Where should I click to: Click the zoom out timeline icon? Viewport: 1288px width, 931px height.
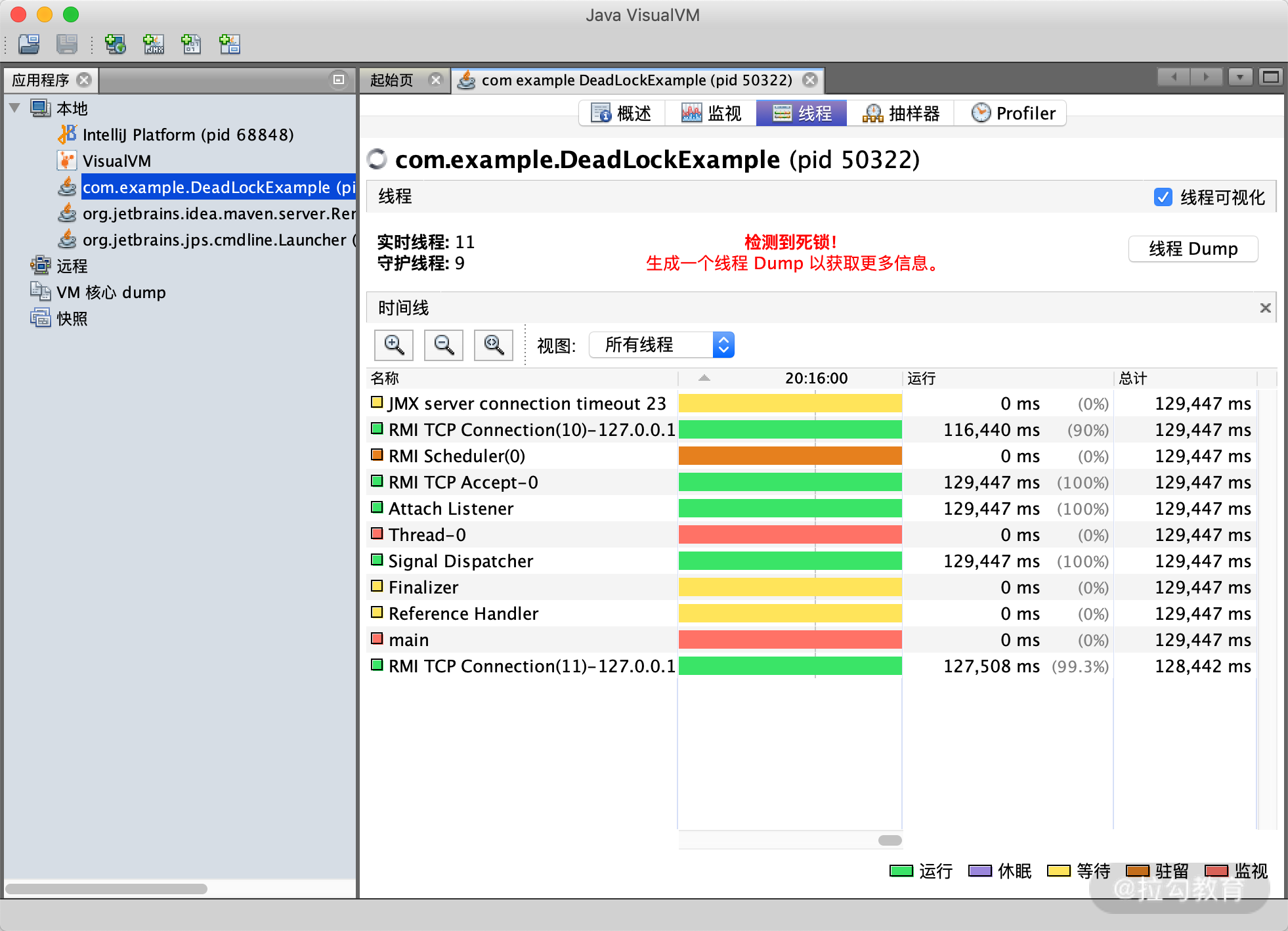(x=444, y=345)
